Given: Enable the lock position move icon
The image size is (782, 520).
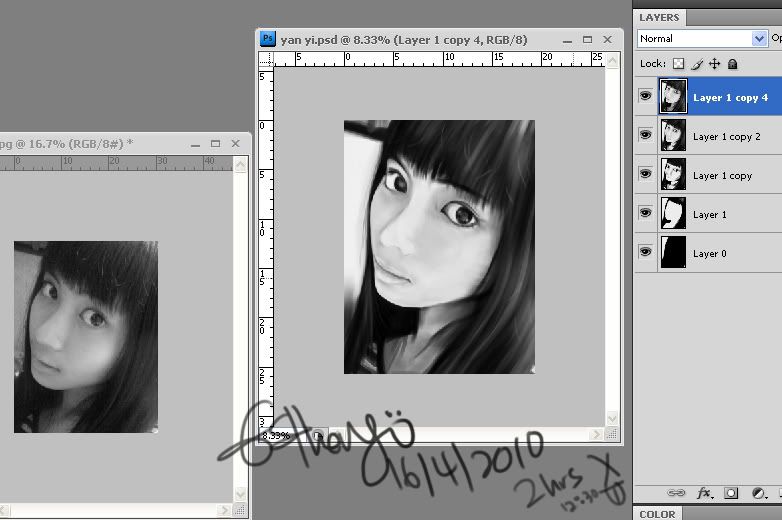Looking at the screenshot, I should [714, 64].
